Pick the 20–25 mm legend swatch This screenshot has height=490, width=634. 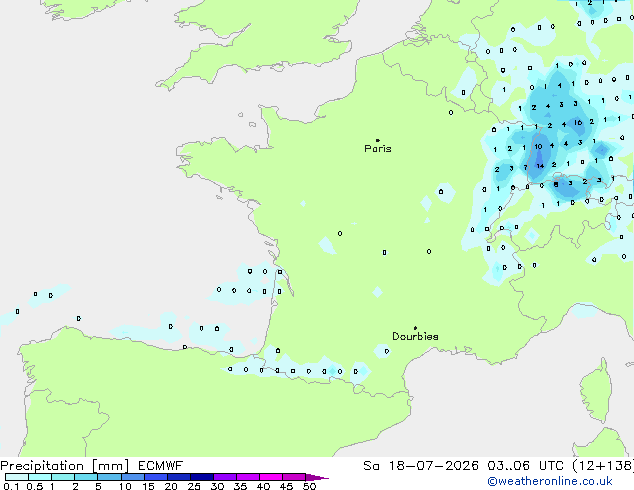coord(179,477)
